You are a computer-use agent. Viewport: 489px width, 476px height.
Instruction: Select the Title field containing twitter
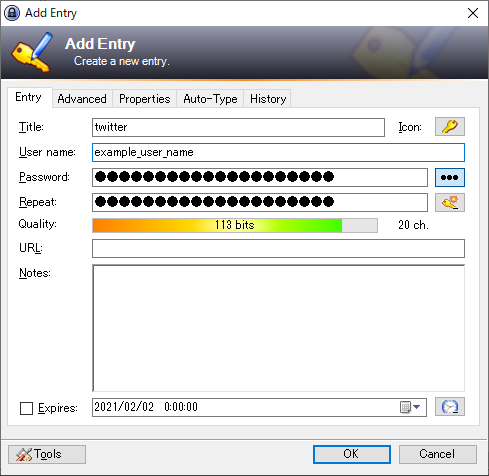pyautogui.click(x=238, y=127)
